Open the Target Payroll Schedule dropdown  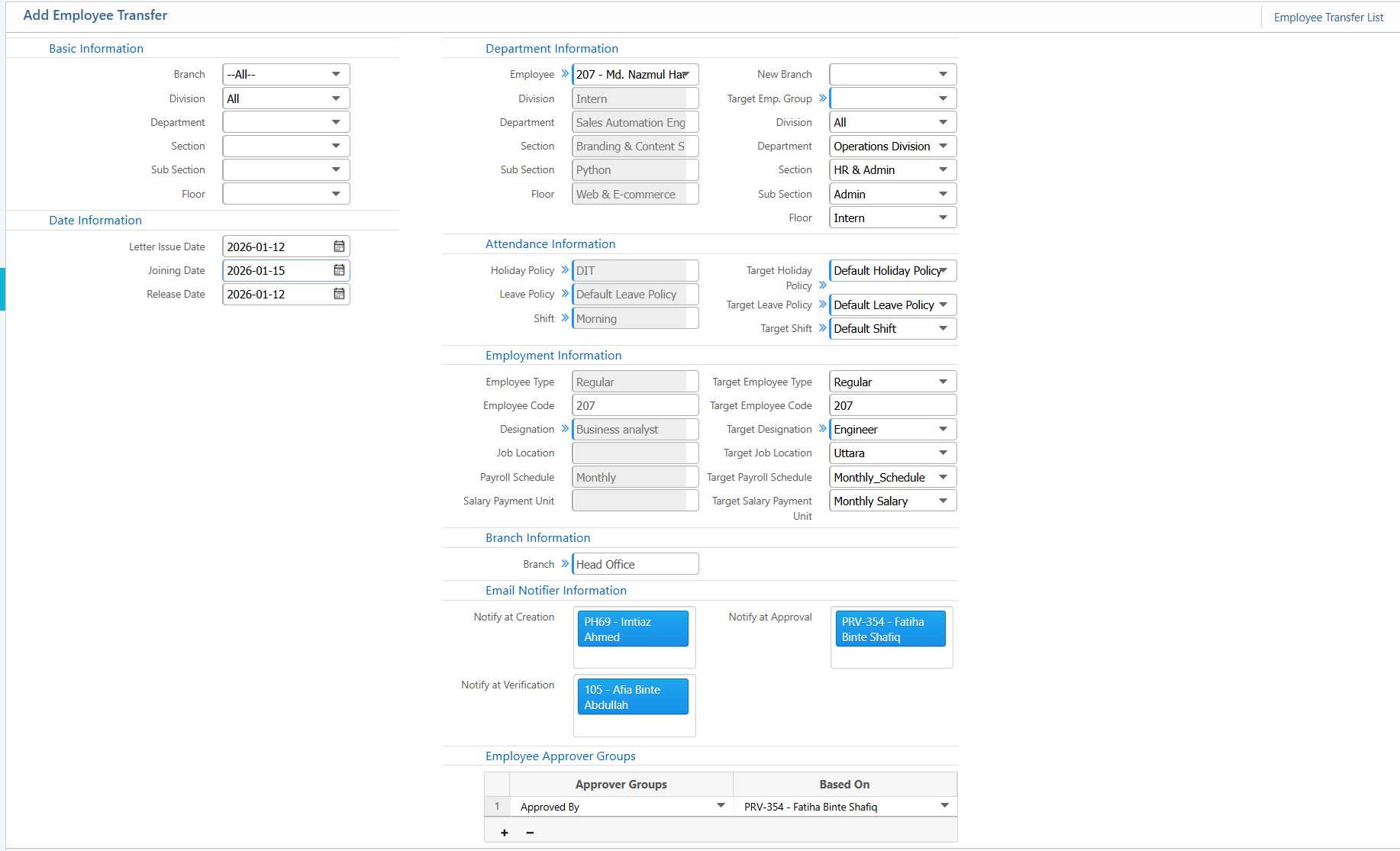(x=943, y=477)
